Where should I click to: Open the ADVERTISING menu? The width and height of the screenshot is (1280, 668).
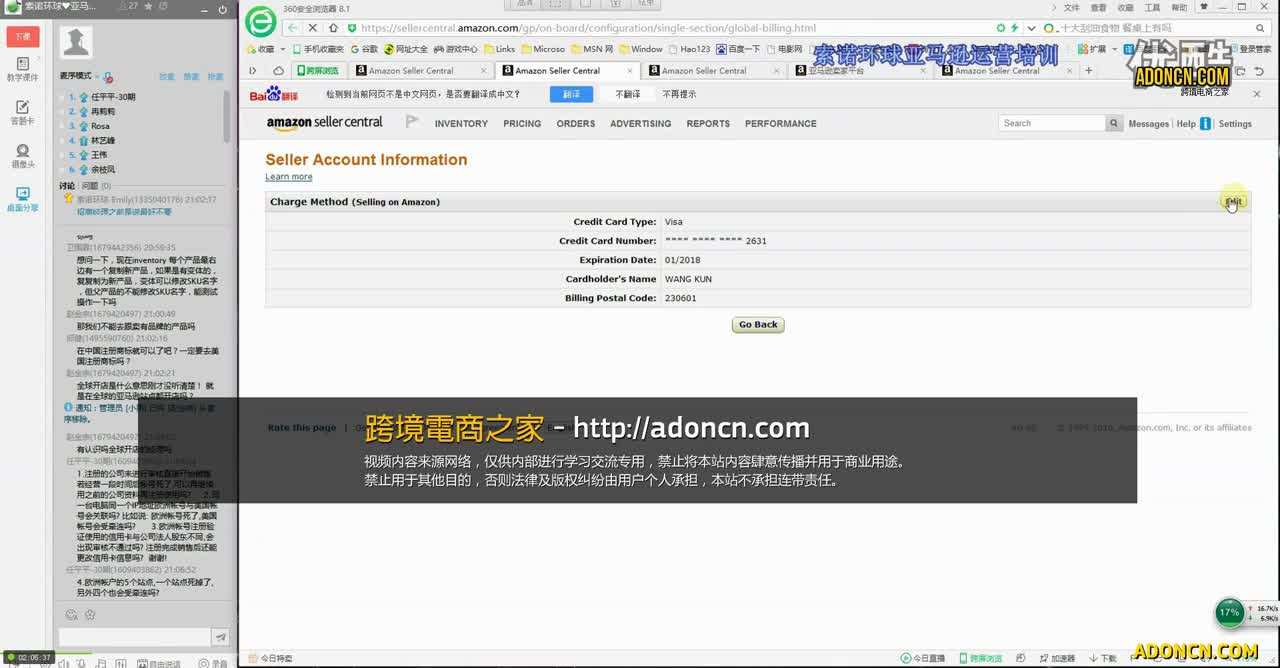[641, 124]
